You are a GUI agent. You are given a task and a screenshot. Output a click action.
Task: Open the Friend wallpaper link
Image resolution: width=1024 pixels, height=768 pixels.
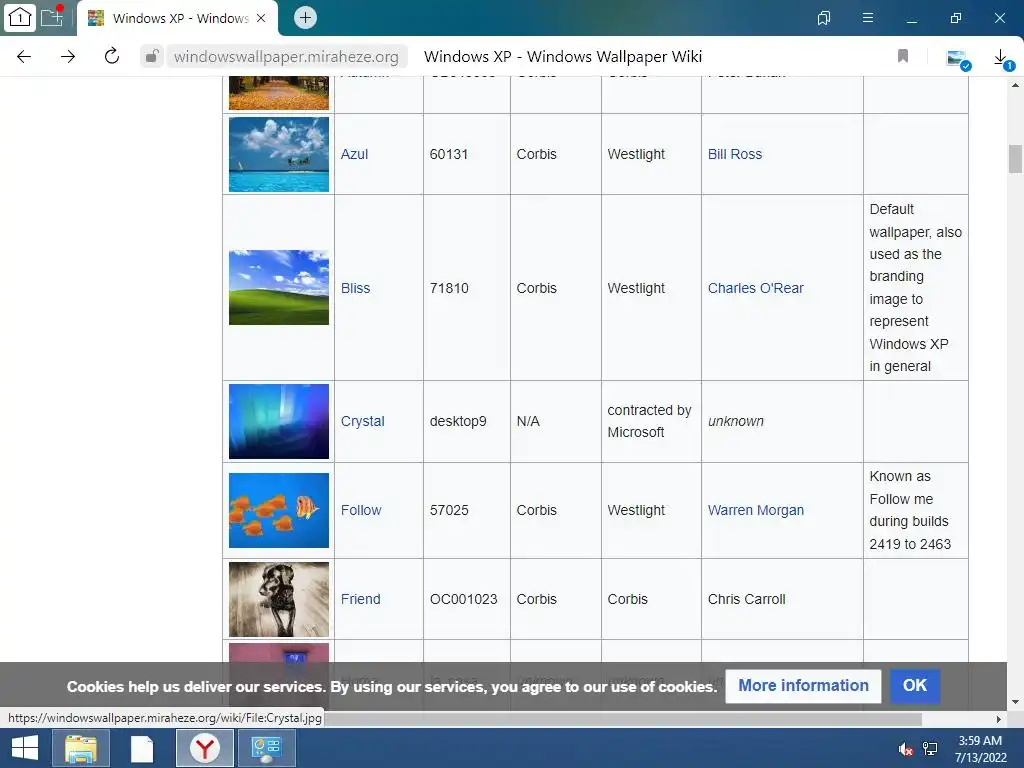point(360,599)
